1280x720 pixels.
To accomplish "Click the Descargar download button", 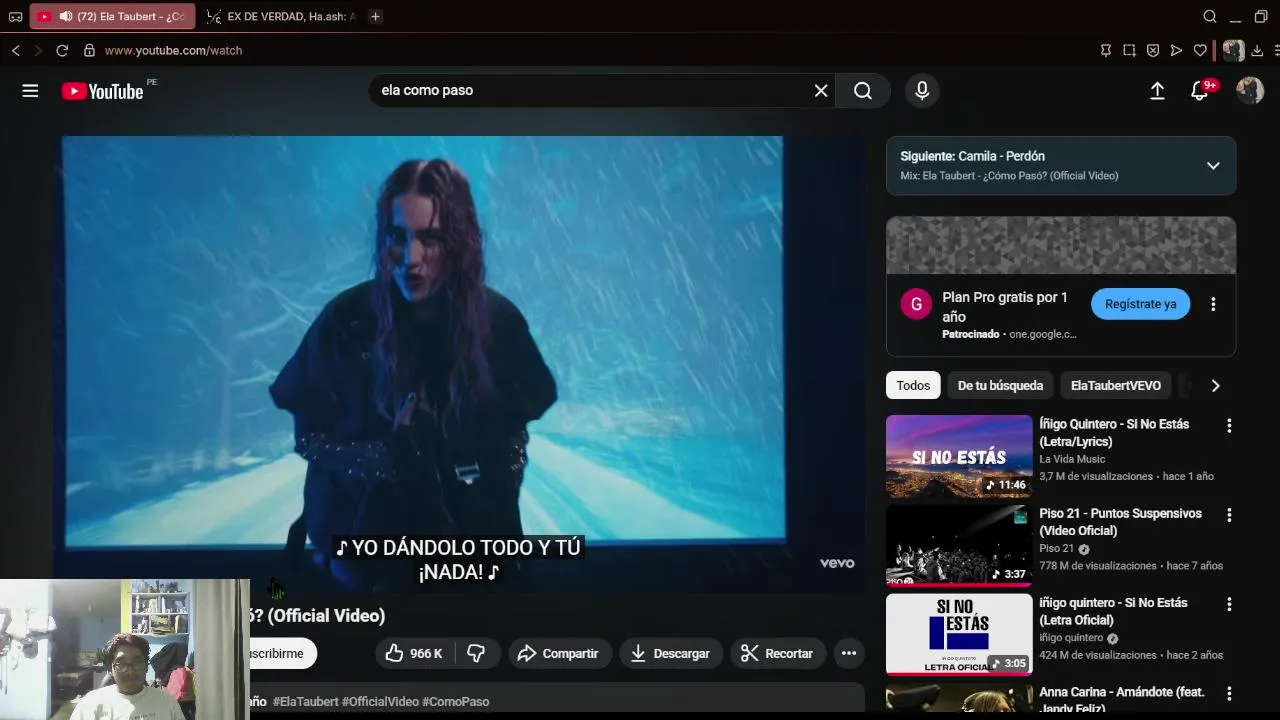I will (670, 654).
